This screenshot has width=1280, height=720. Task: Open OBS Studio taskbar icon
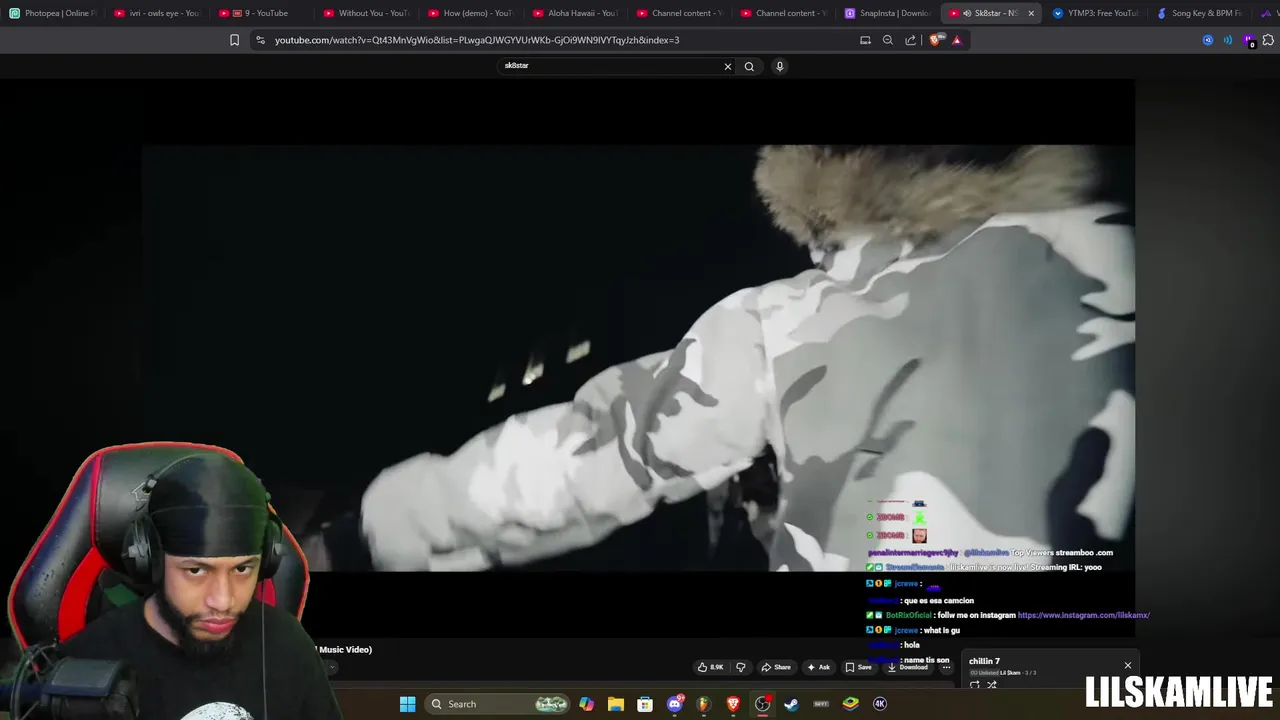(763, 704)
